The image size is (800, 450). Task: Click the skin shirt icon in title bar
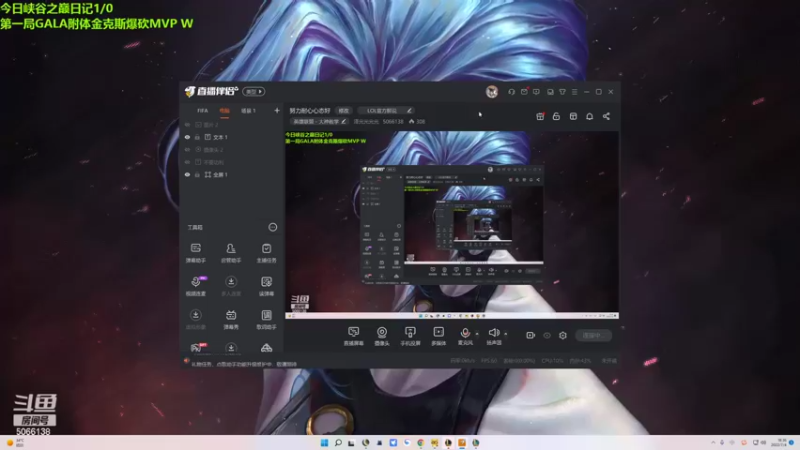tap(562, 92)
